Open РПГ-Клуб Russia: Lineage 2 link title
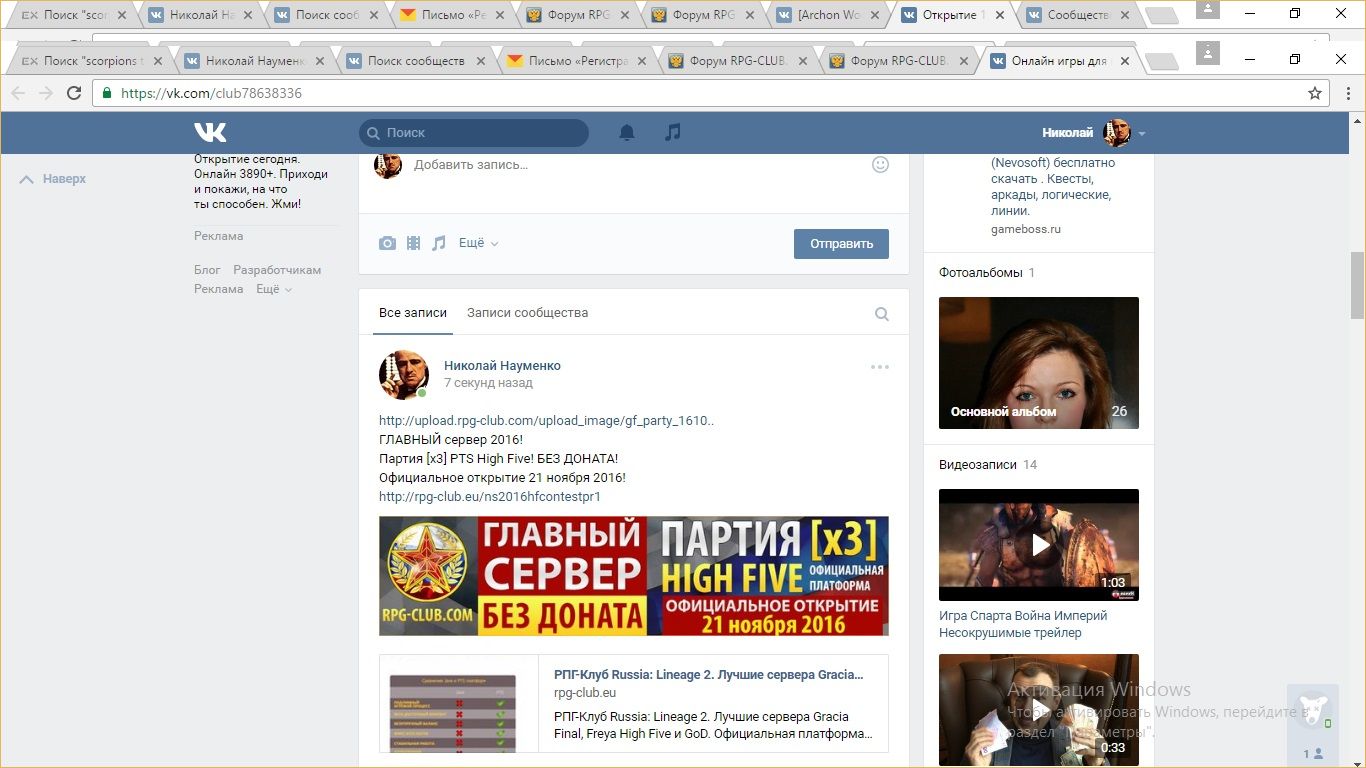This screenshot has width=1366, height=768. (x=708, y=675)
